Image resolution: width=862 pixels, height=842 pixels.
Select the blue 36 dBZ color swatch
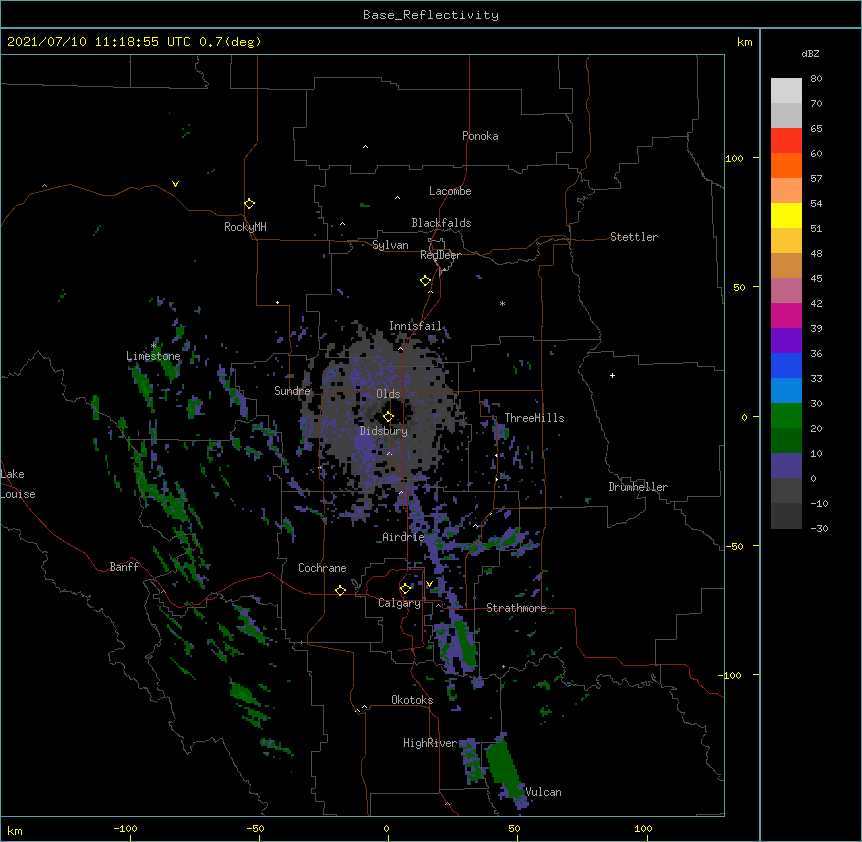tap(786, 365)
